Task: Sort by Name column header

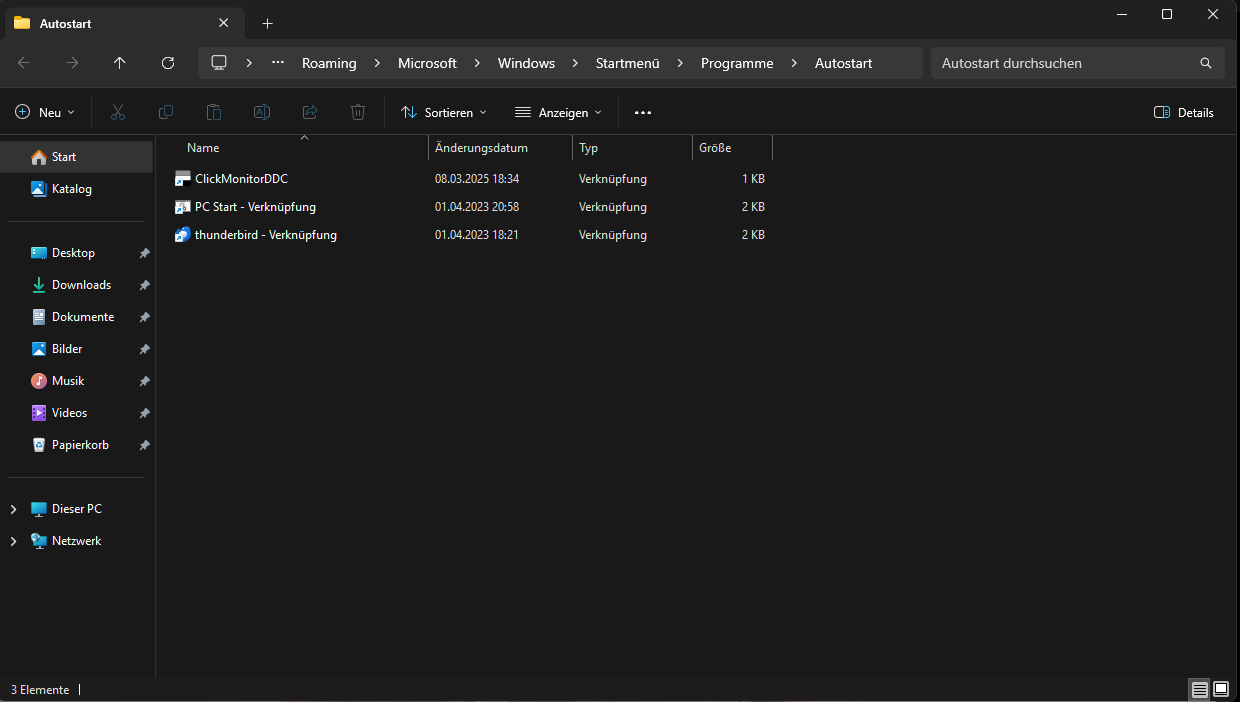Action: pyautogui.click(x=203, y=148)
